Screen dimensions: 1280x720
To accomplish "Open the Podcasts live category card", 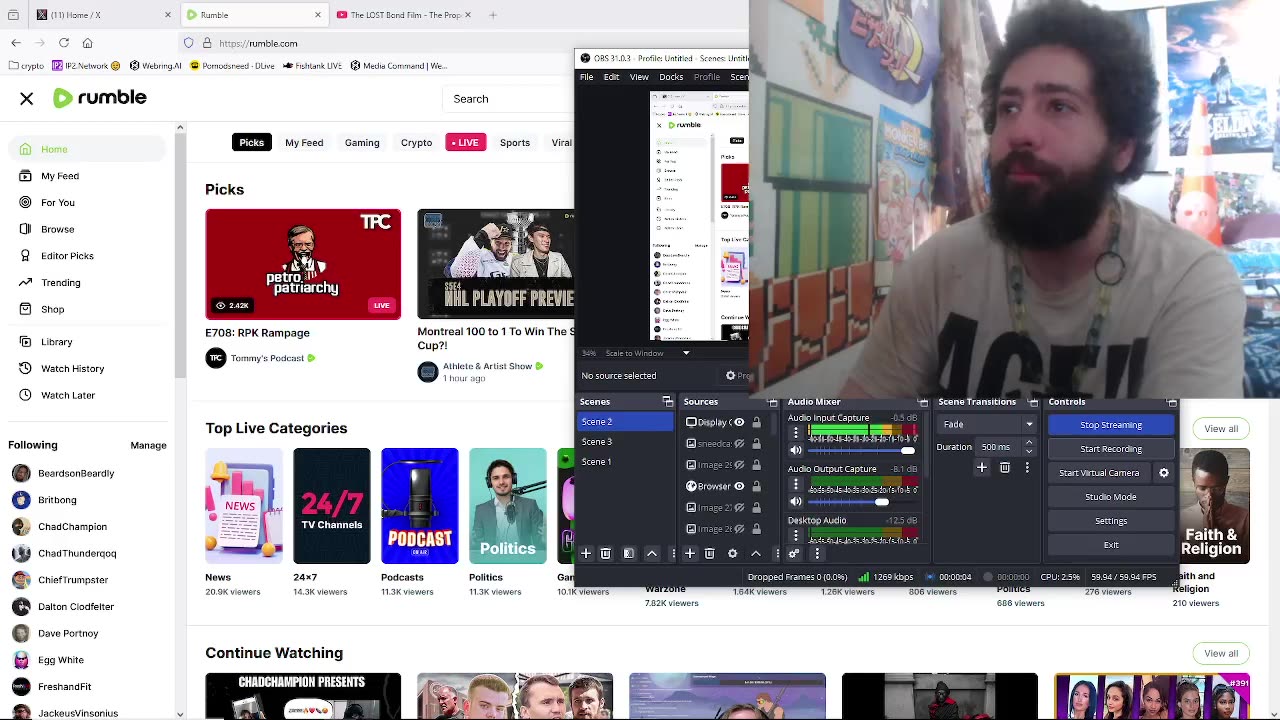I will click(x=420, y=506).
